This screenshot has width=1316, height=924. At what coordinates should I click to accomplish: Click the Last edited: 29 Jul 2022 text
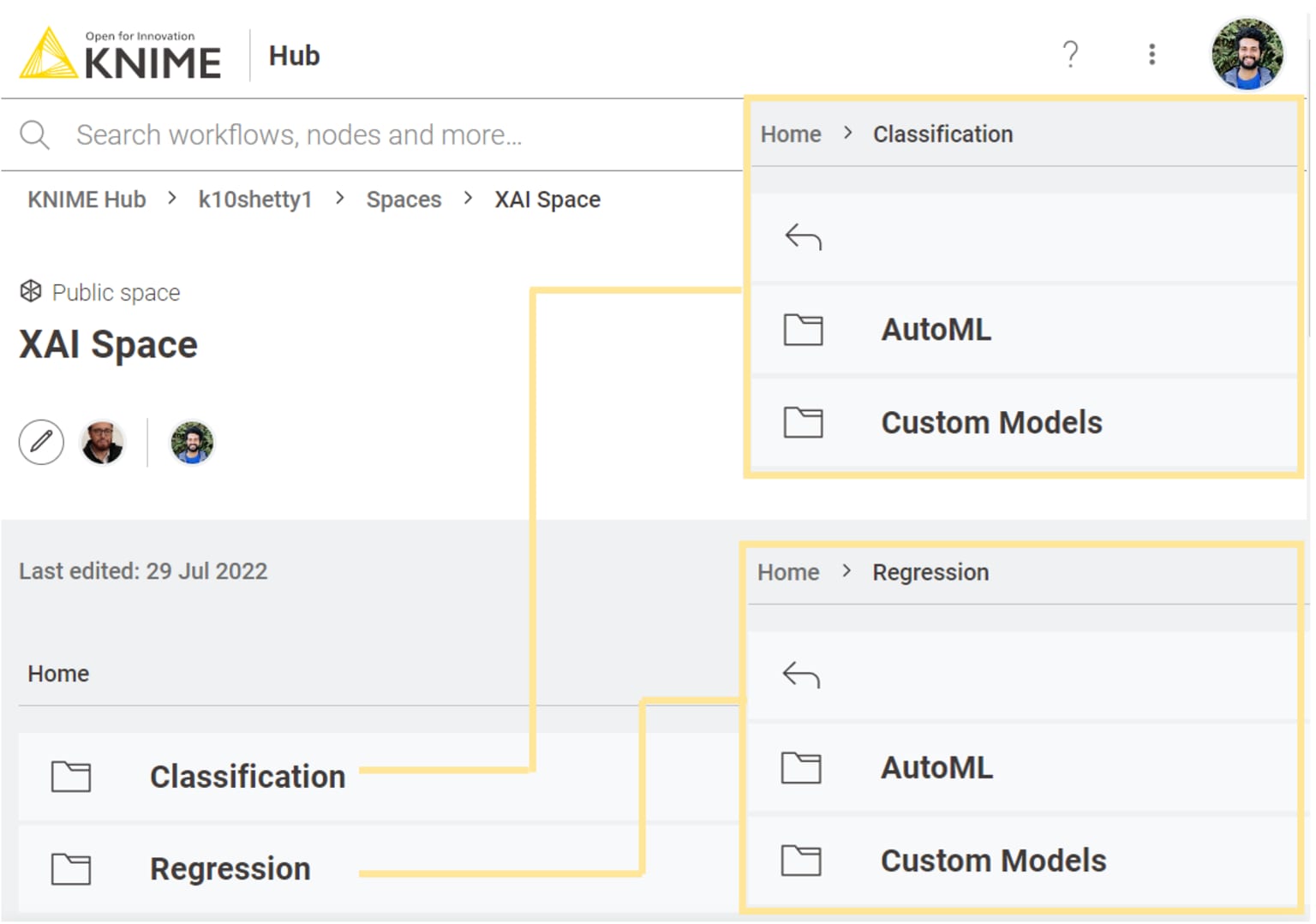pyautogui.click(x=143, y=571)
